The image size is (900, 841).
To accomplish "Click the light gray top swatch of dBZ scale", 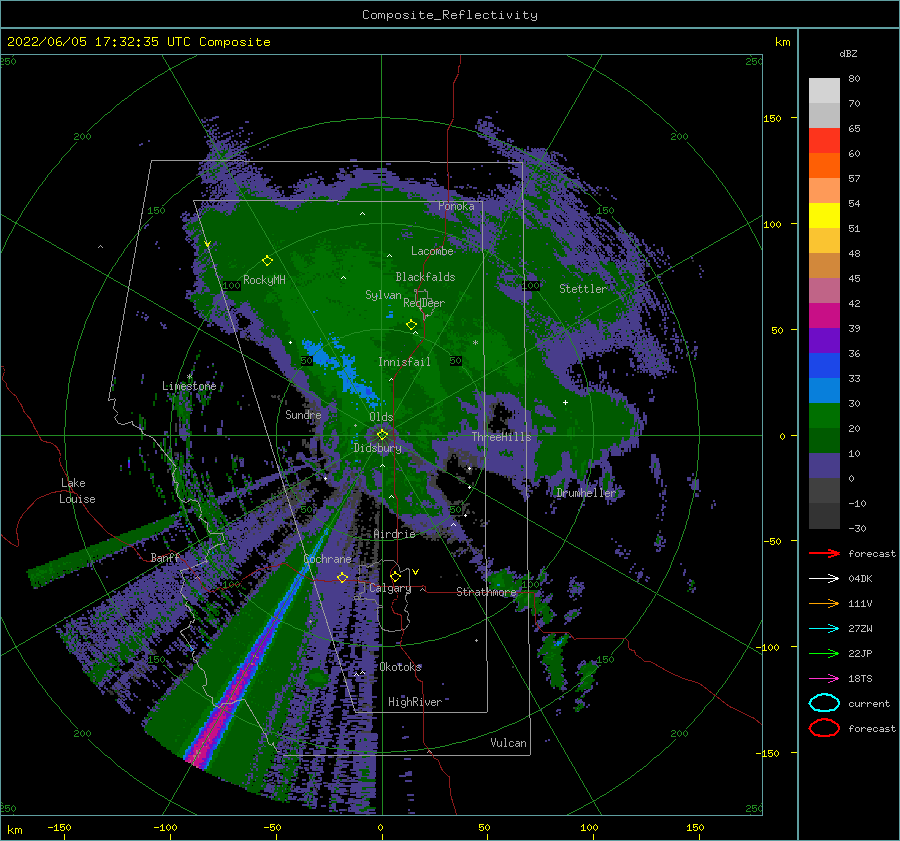I will pyautogui.click(x=824, y=90).
